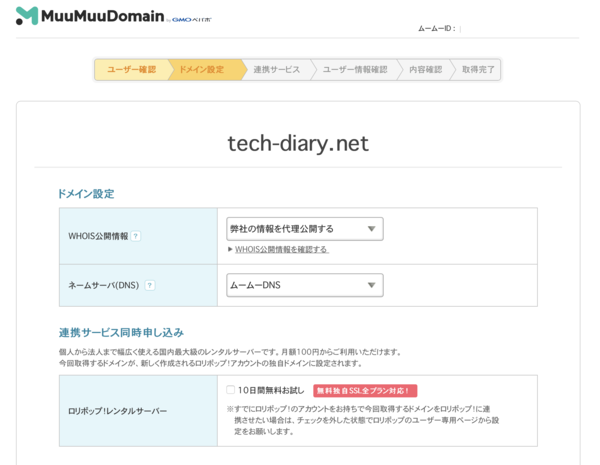Check the 10日間無料お試し checkbox
Screen dimensions: 600x465
coord(230,390)
